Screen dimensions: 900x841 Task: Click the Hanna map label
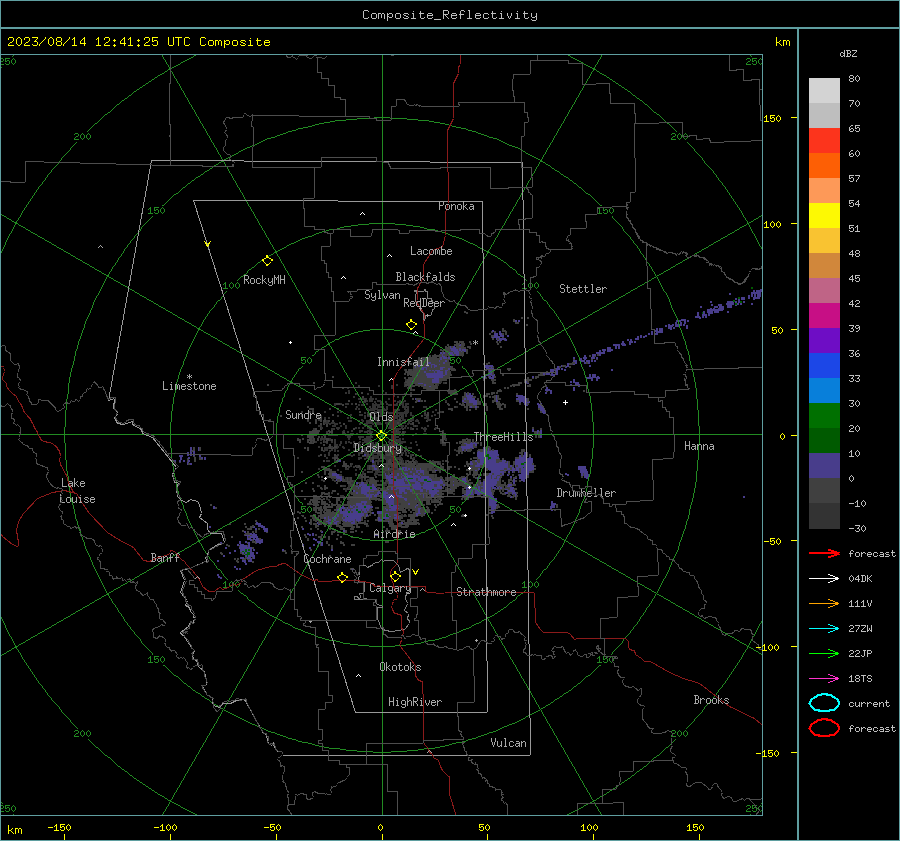[x=699, y=446]
